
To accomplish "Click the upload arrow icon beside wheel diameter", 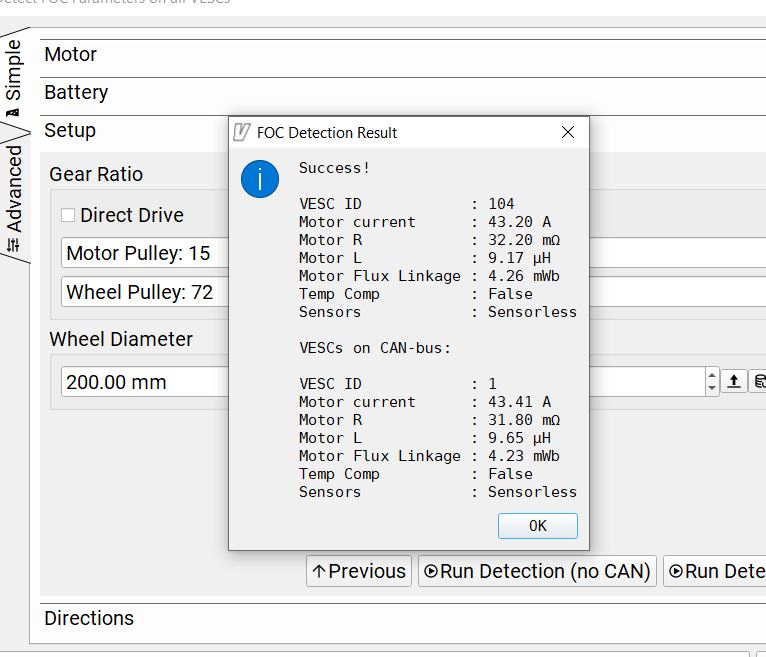I will tap(734, 381).
